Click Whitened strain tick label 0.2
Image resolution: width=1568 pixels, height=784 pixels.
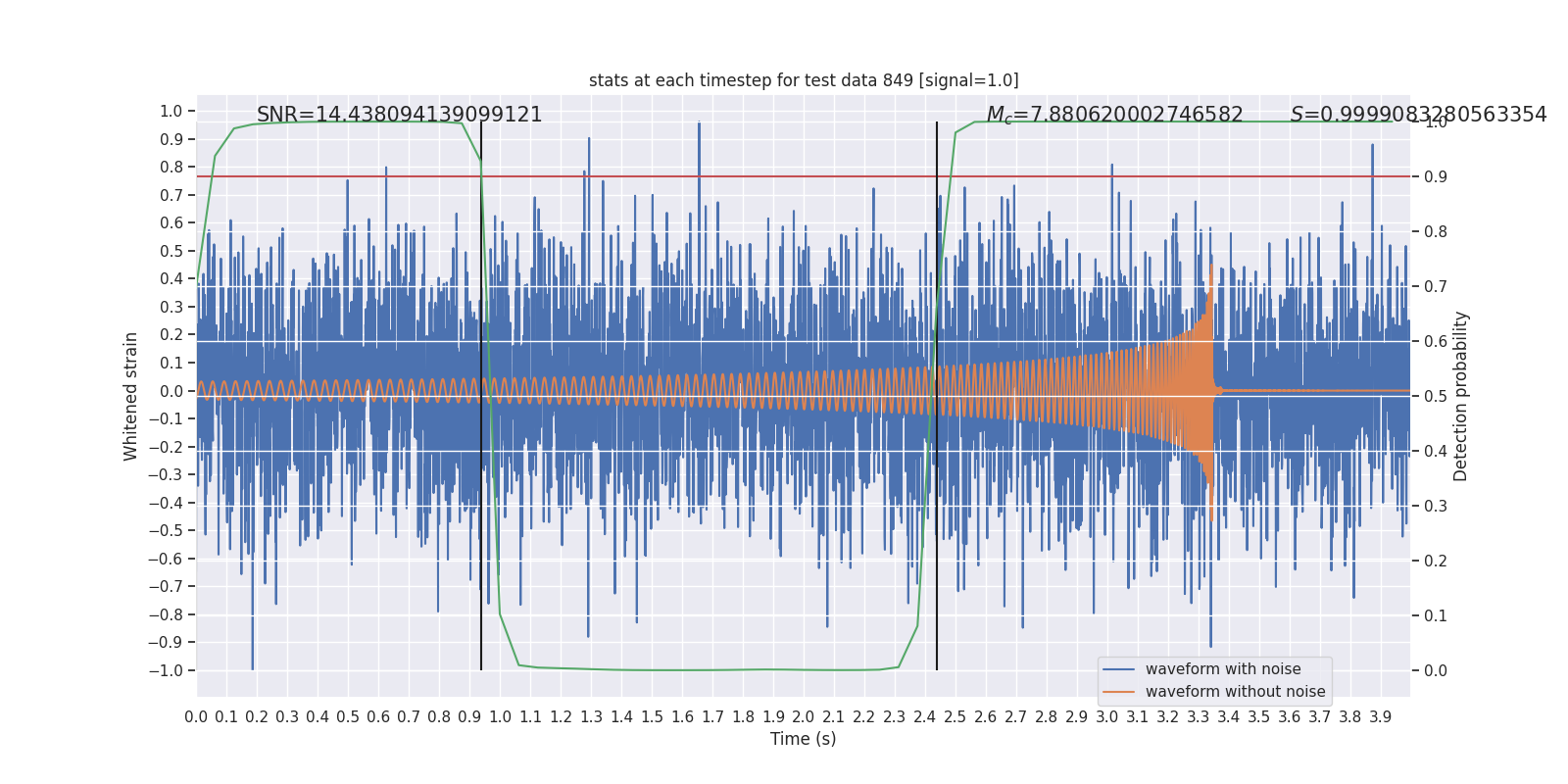171,335
